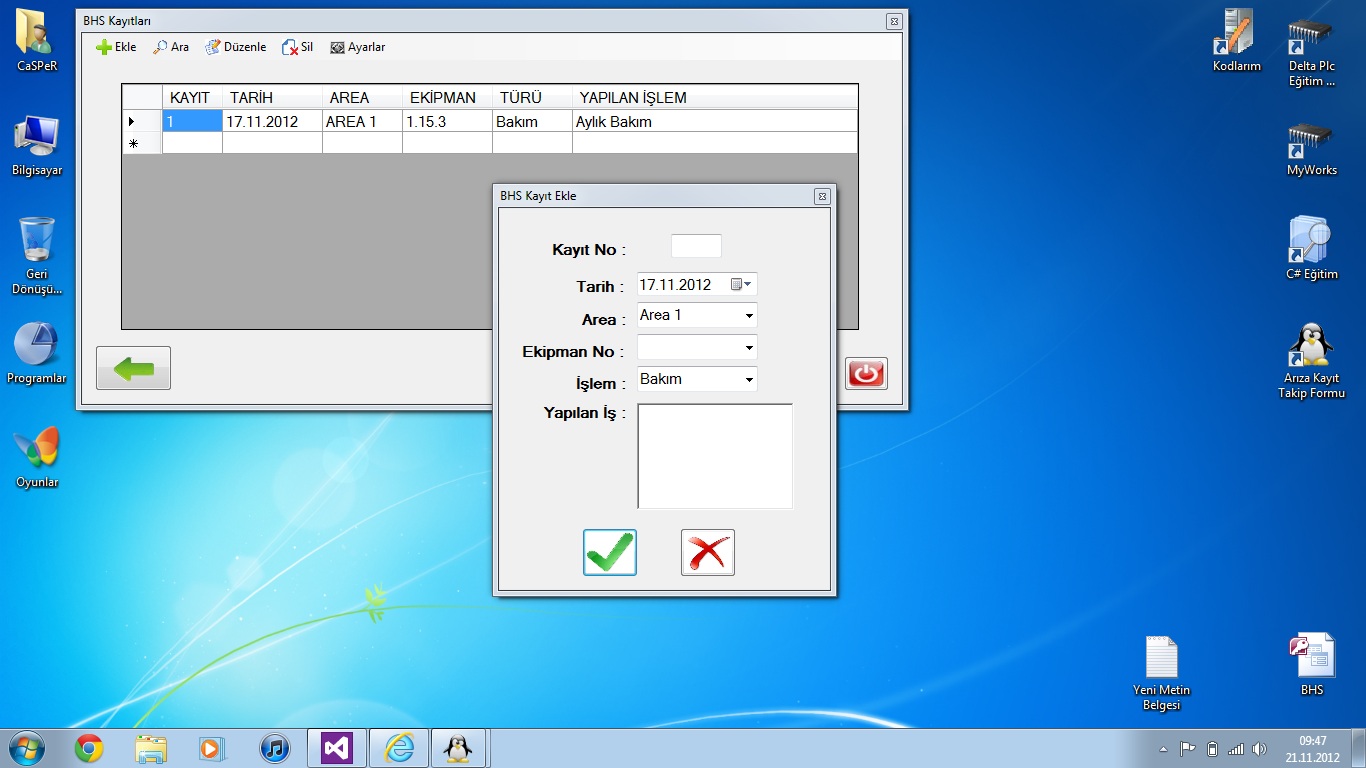Select the highlighted KAYIT cell with value 1
The image size is (1366, 768).
[192, 121]
